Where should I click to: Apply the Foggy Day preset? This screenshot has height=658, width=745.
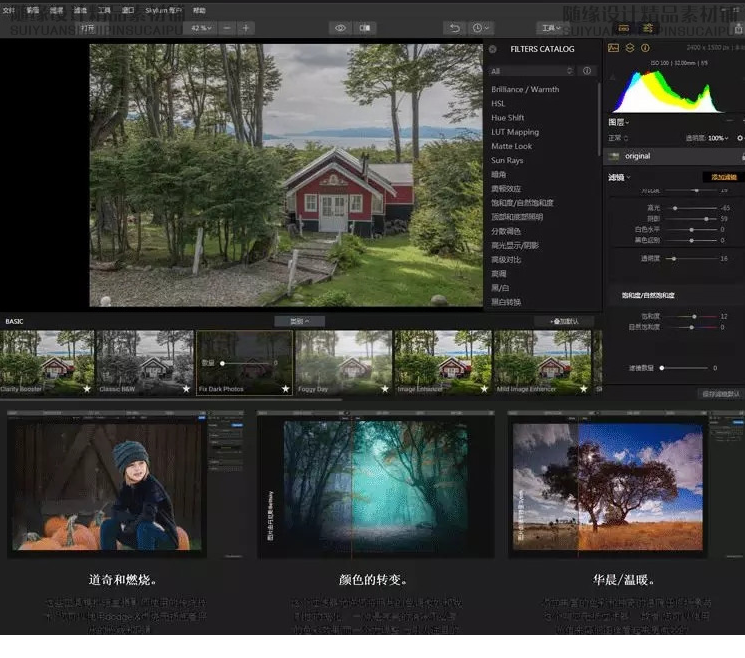point(344,363)
